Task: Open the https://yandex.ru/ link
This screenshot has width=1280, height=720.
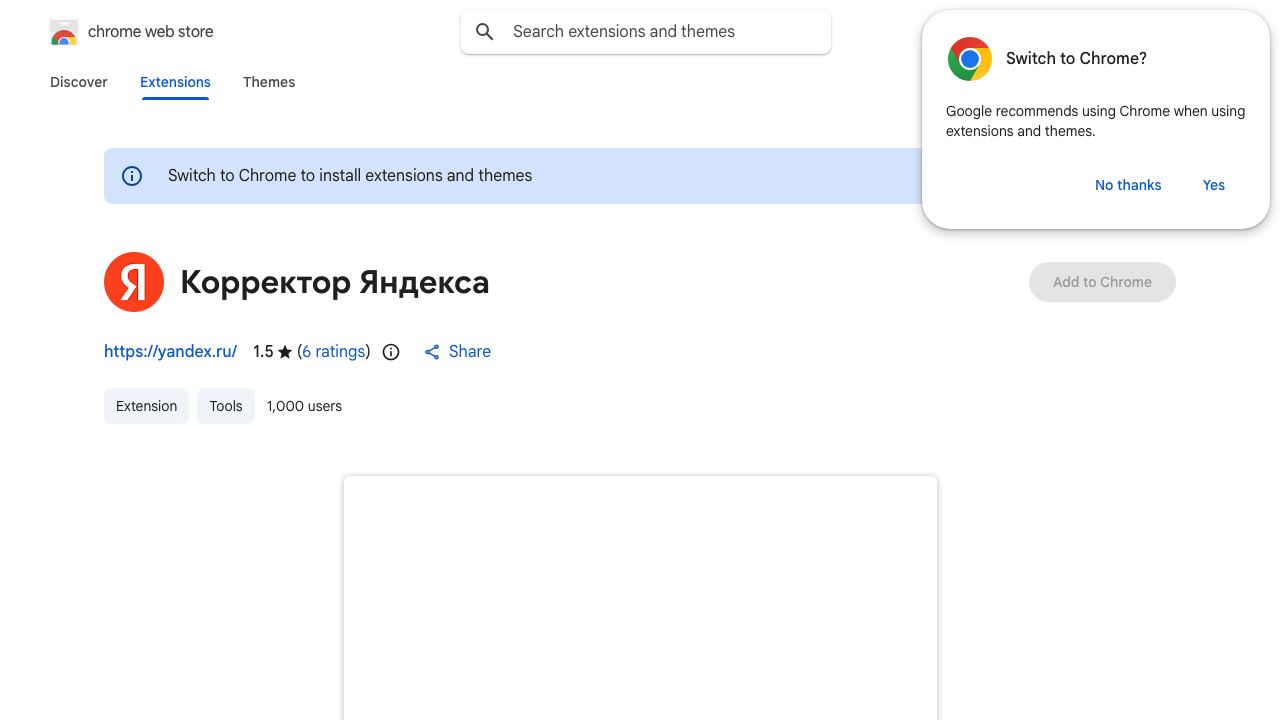Action: pos(170,352)
